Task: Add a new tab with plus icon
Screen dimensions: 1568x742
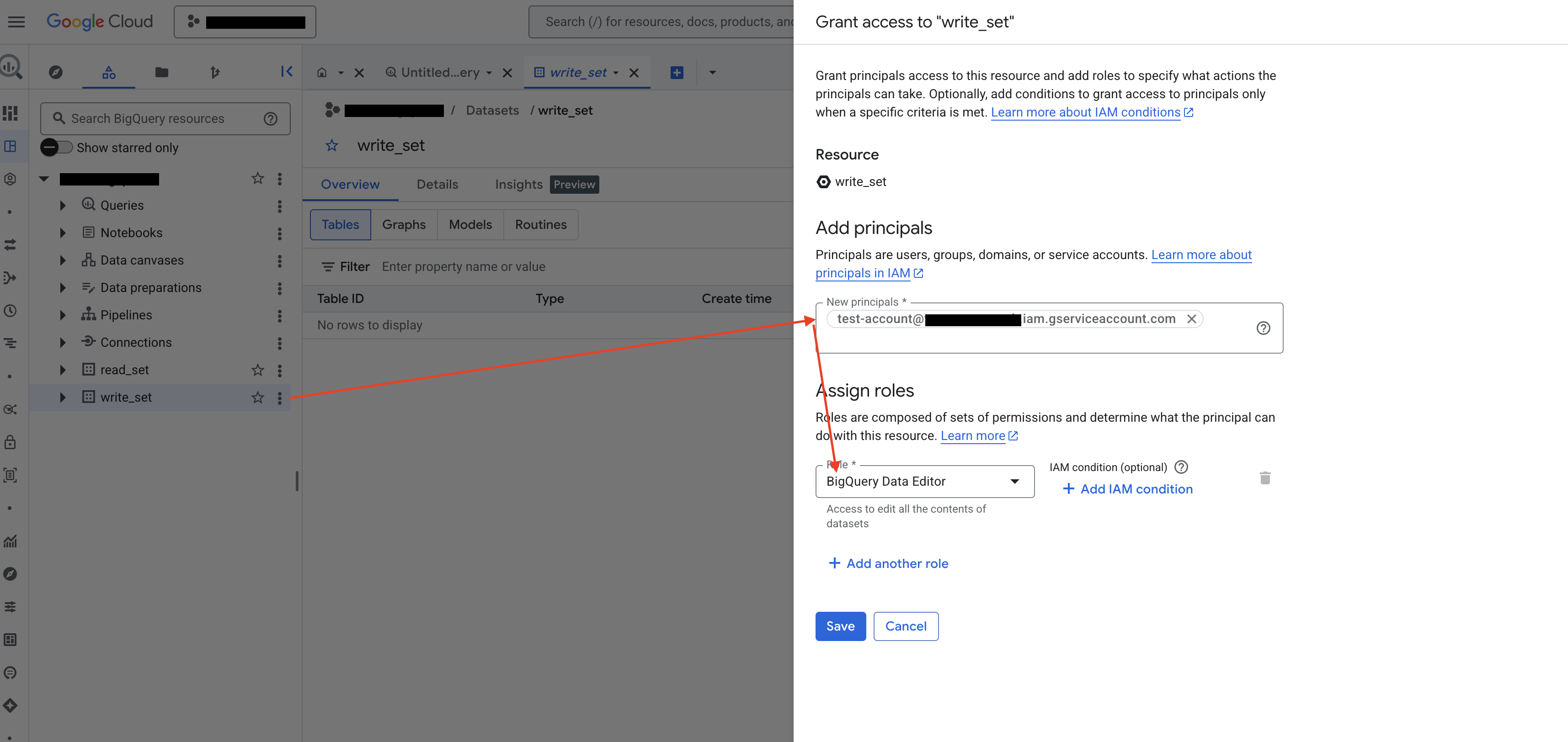Action: 676,73
